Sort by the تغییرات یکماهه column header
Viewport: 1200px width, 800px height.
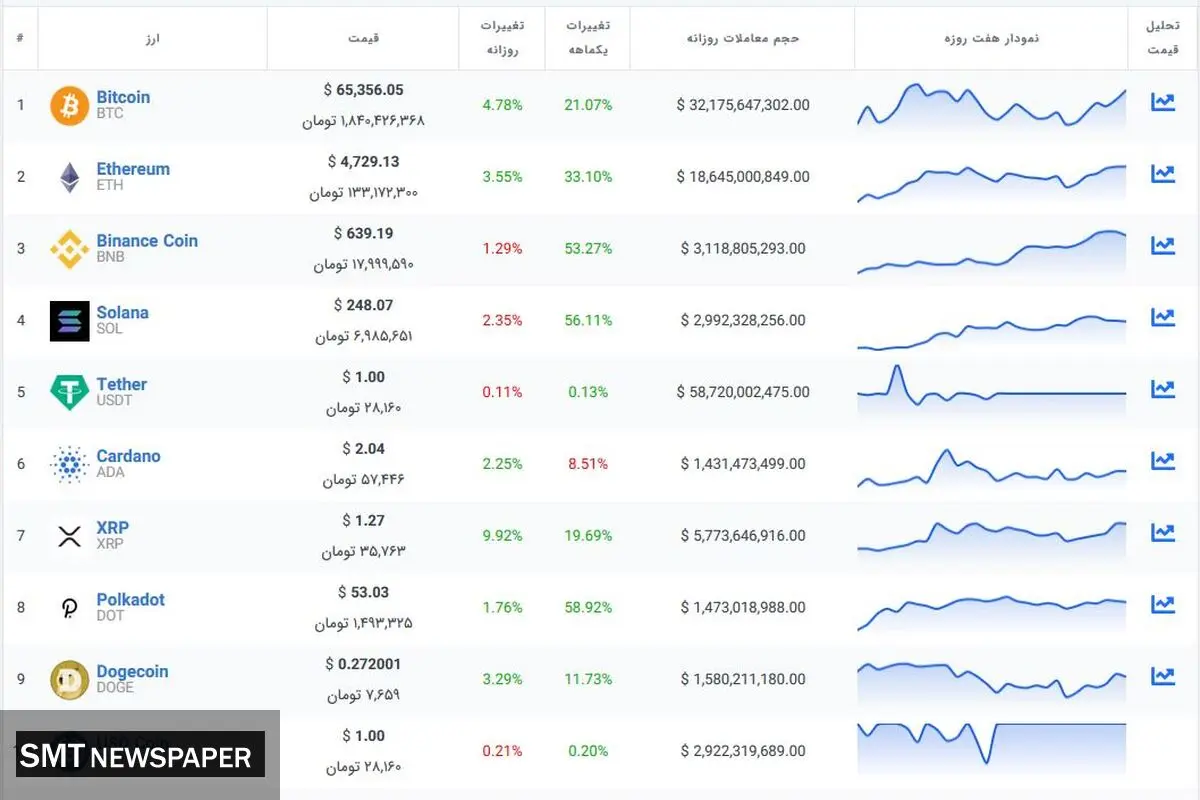tap(588, 38)
